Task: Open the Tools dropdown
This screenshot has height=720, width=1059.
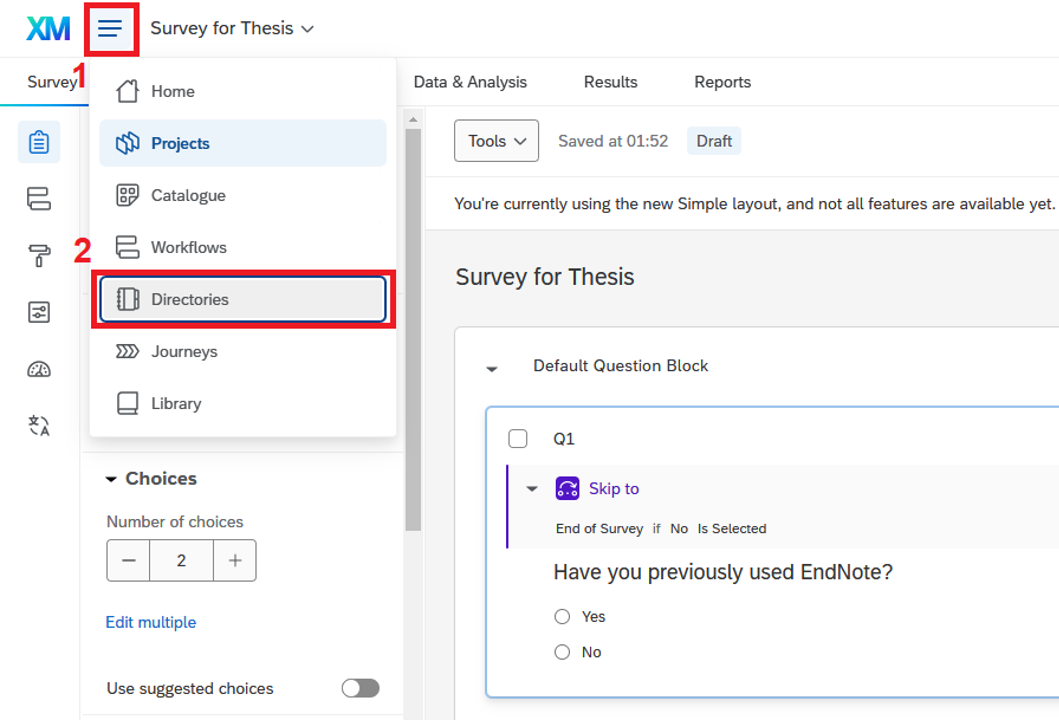Action: tap(496, 141)
